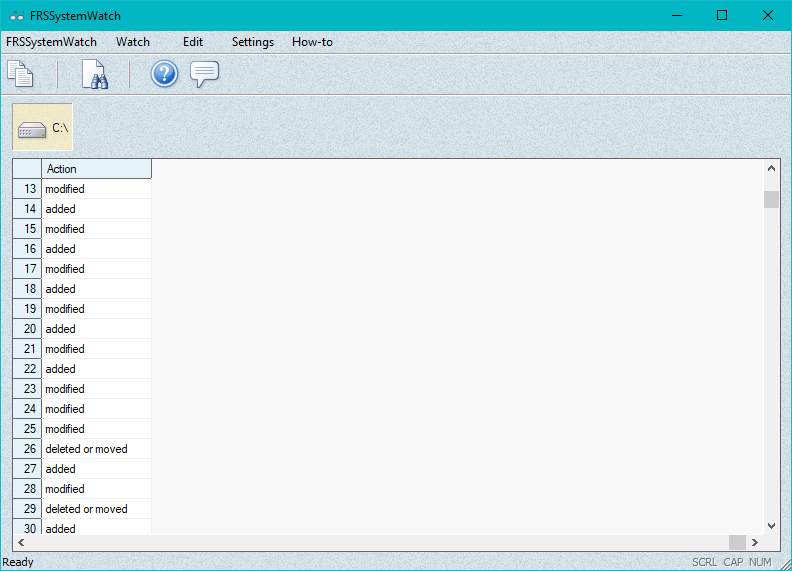The height and width of the screenshot is (571, 792).
Task: Maximize the FRSSystemWatch window
Action: click(x=722, y=16)
